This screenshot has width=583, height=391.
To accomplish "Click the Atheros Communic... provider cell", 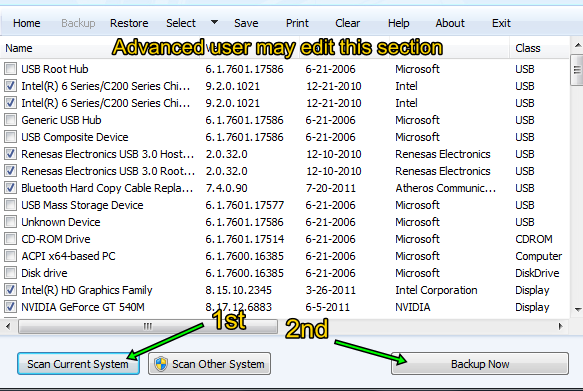I will 445,188.
